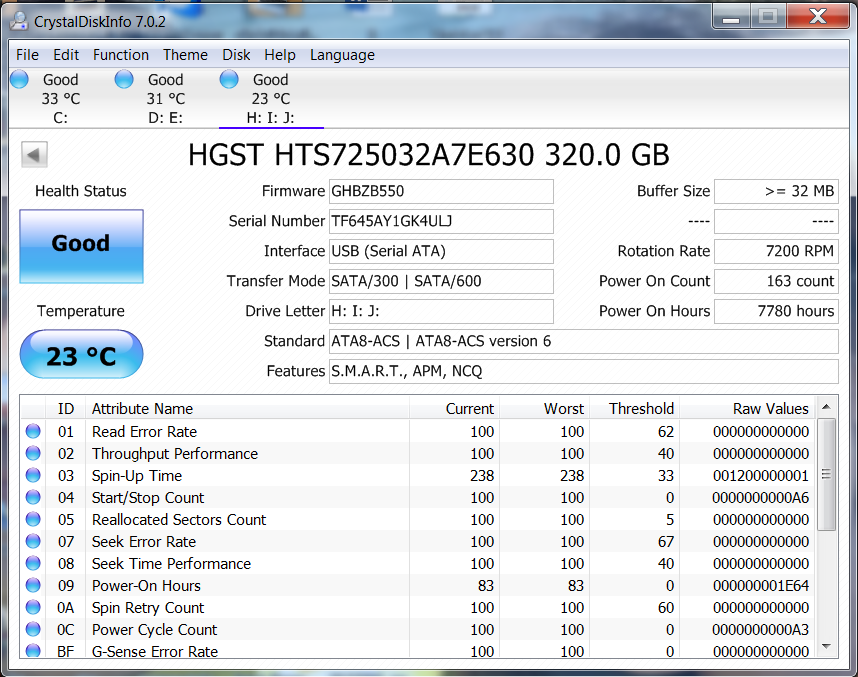Select the Read Error Rate row

tap(418, 432)
